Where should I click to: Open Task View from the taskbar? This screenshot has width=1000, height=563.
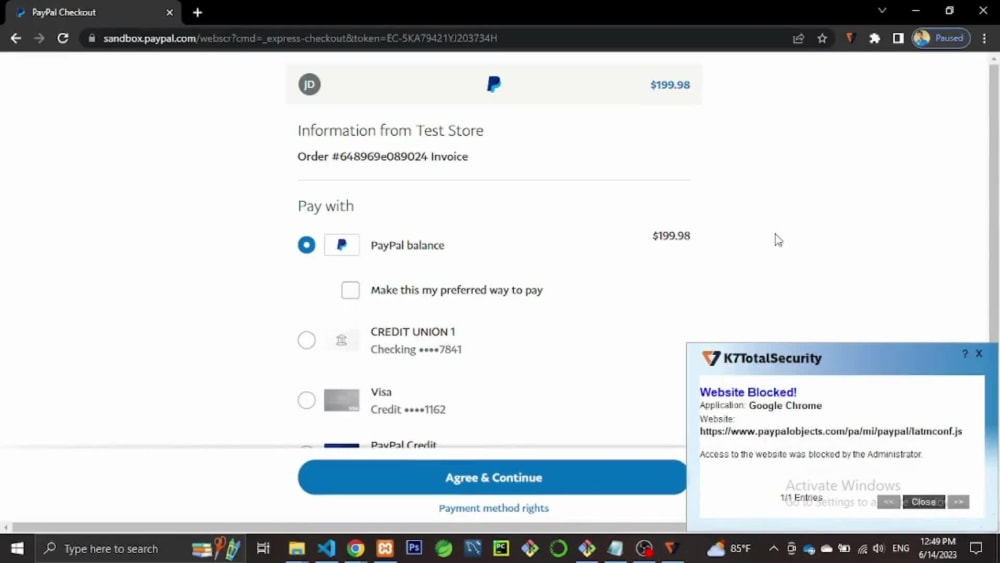263,548
